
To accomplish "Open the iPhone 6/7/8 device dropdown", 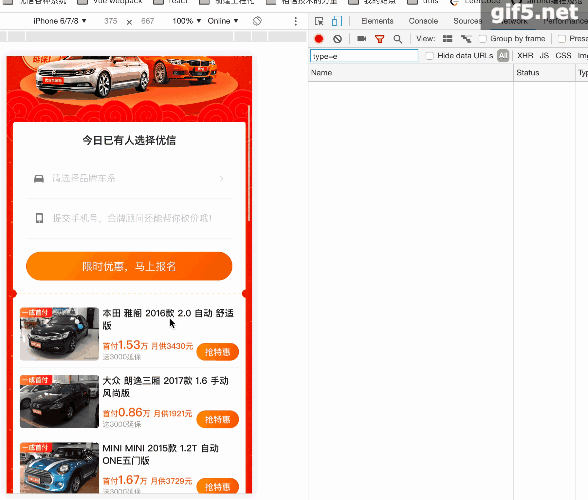I will [x=60, y=21].
